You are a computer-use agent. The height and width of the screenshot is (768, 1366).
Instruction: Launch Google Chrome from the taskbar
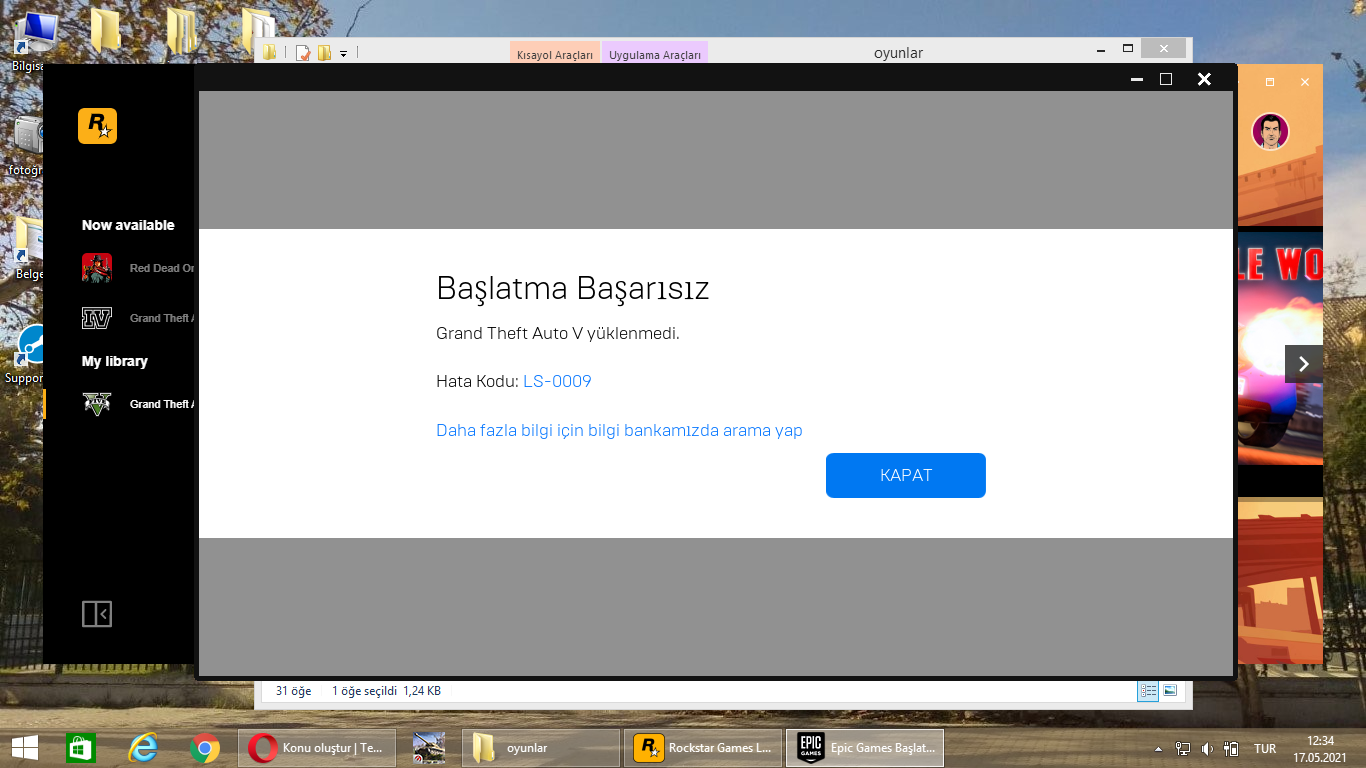[205, 747]
